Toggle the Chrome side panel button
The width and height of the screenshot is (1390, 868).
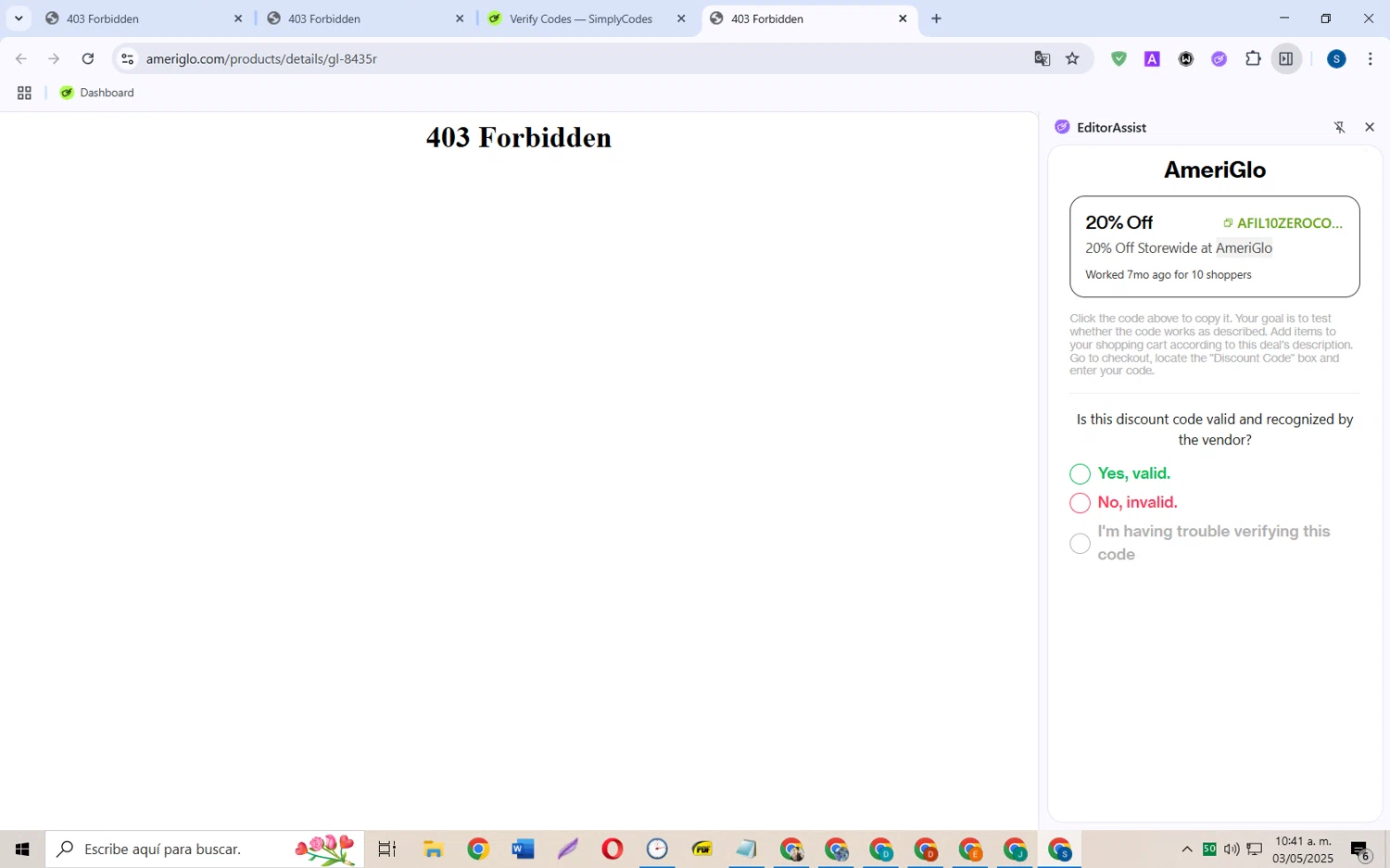coord(1286,58)
